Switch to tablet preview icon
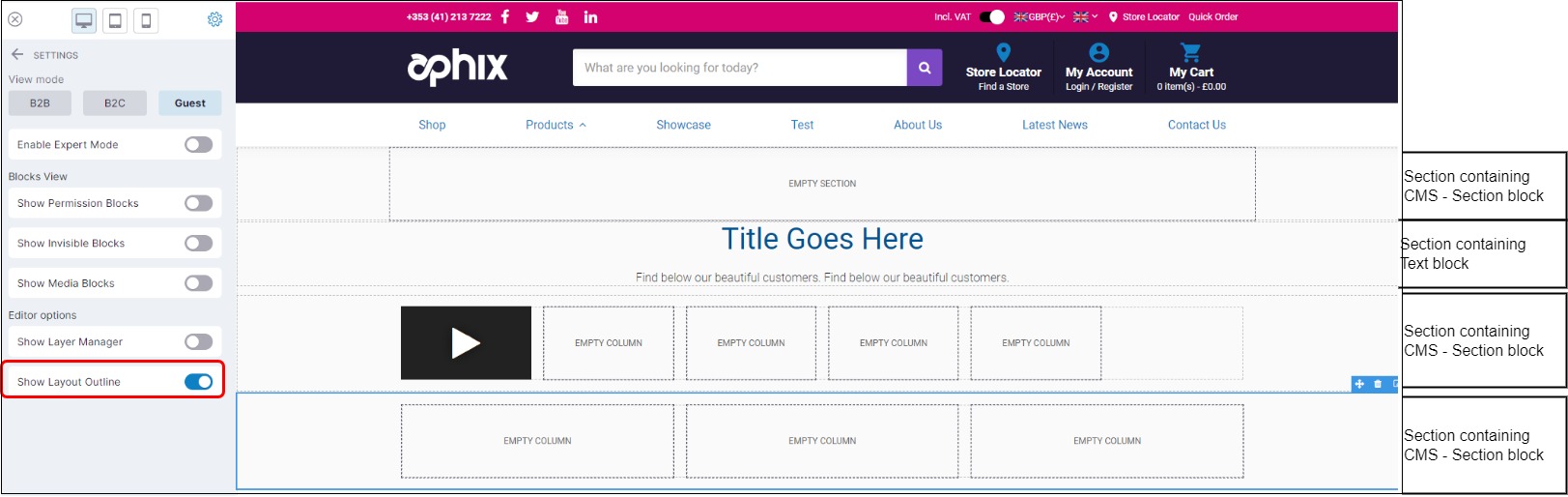 115,20
